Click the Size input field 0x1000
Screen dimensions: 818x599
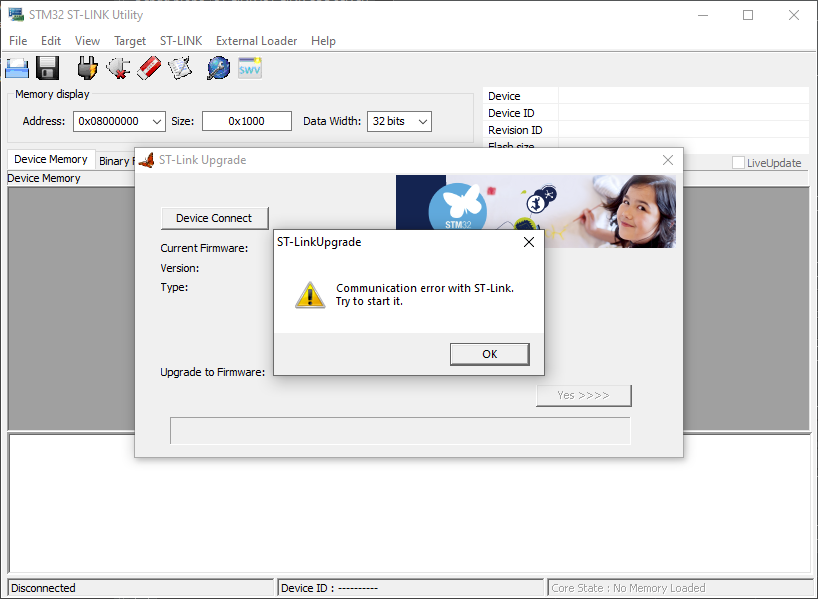coord(247,122)
